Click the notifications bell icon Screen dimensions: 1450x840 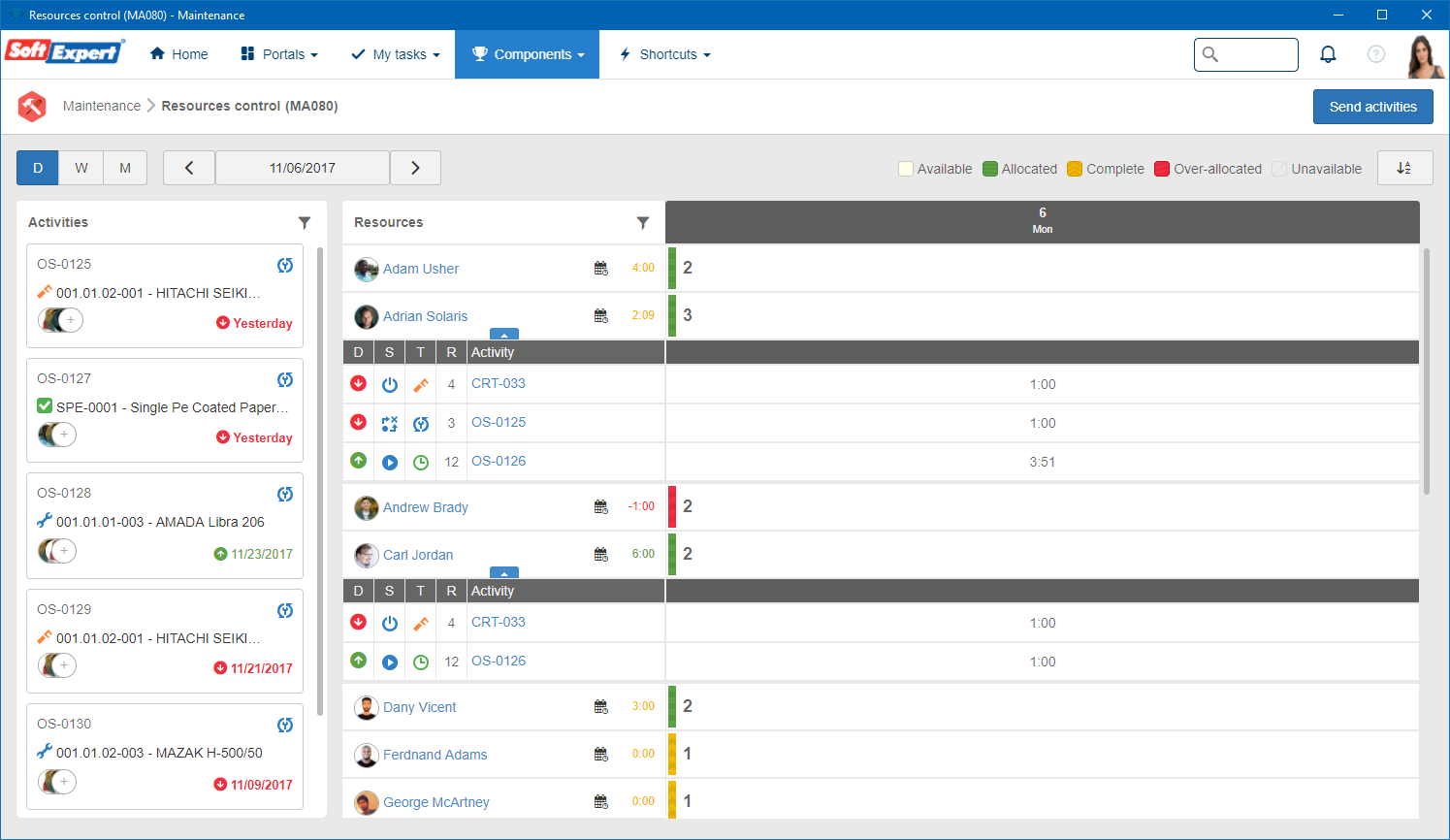1328,54
